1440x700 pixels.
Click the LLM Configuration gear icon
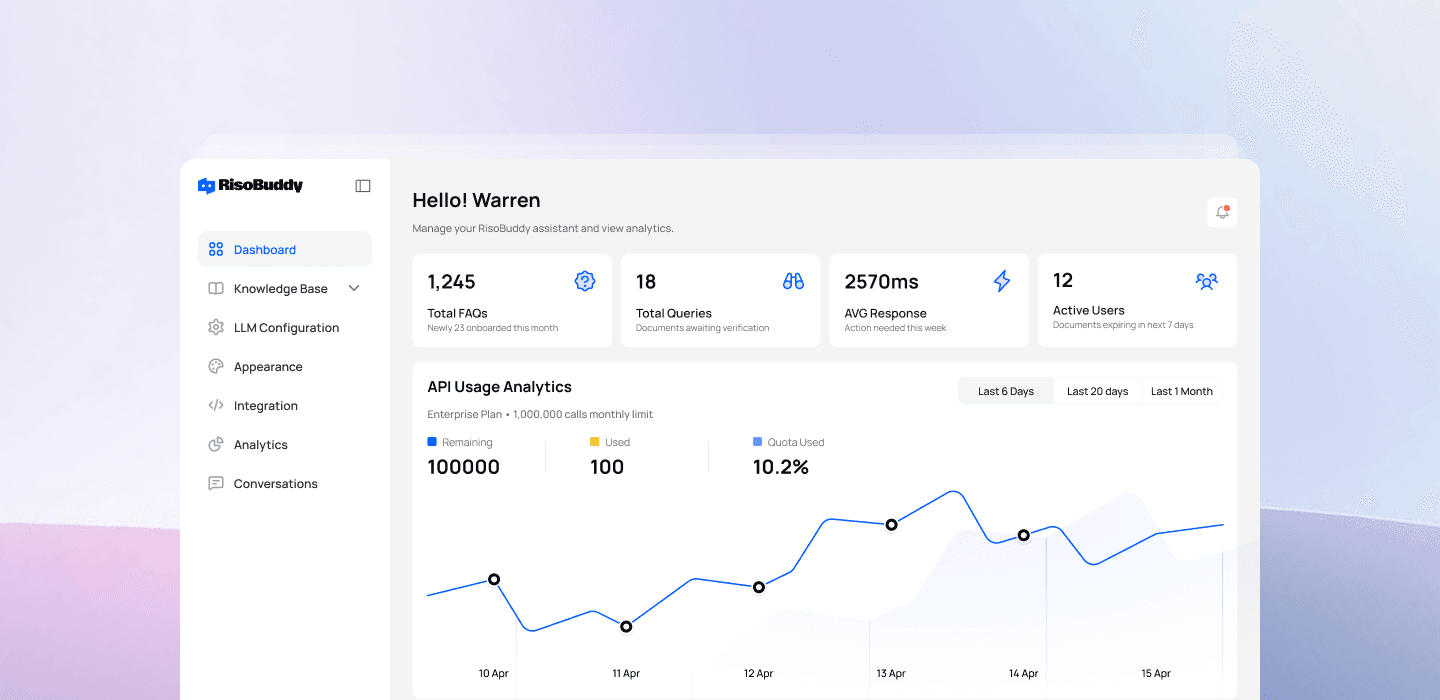coord(216,328)
